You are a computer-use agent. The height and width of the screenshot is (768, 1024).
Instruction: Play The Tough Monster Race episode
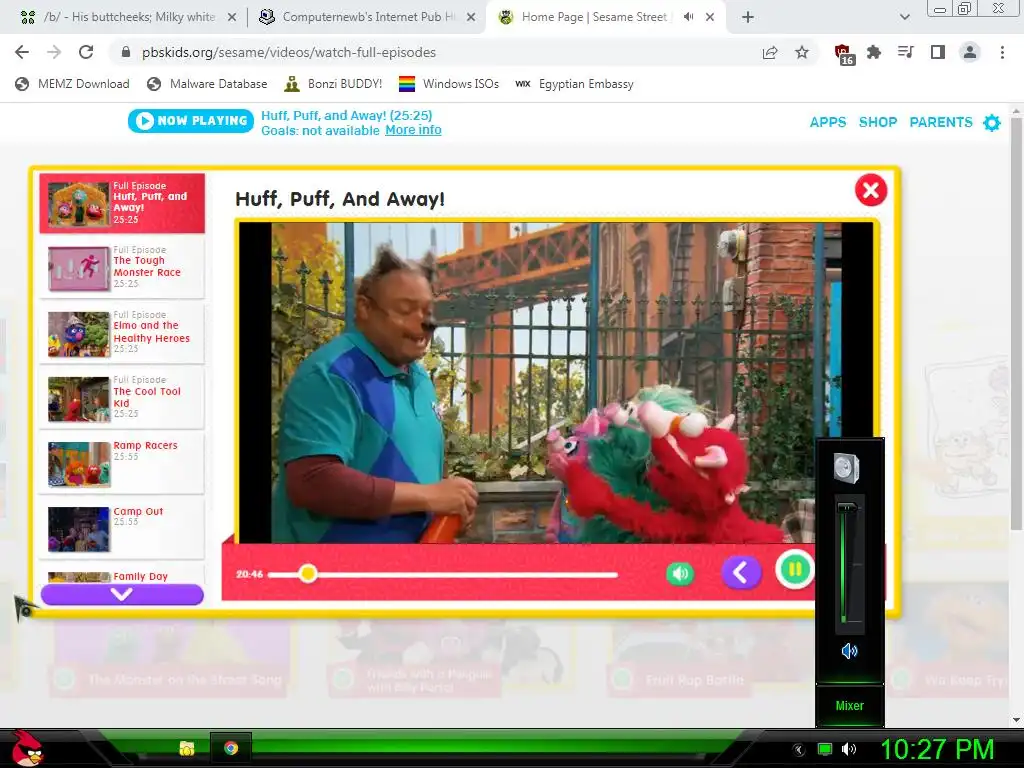[x=122, y=268]
